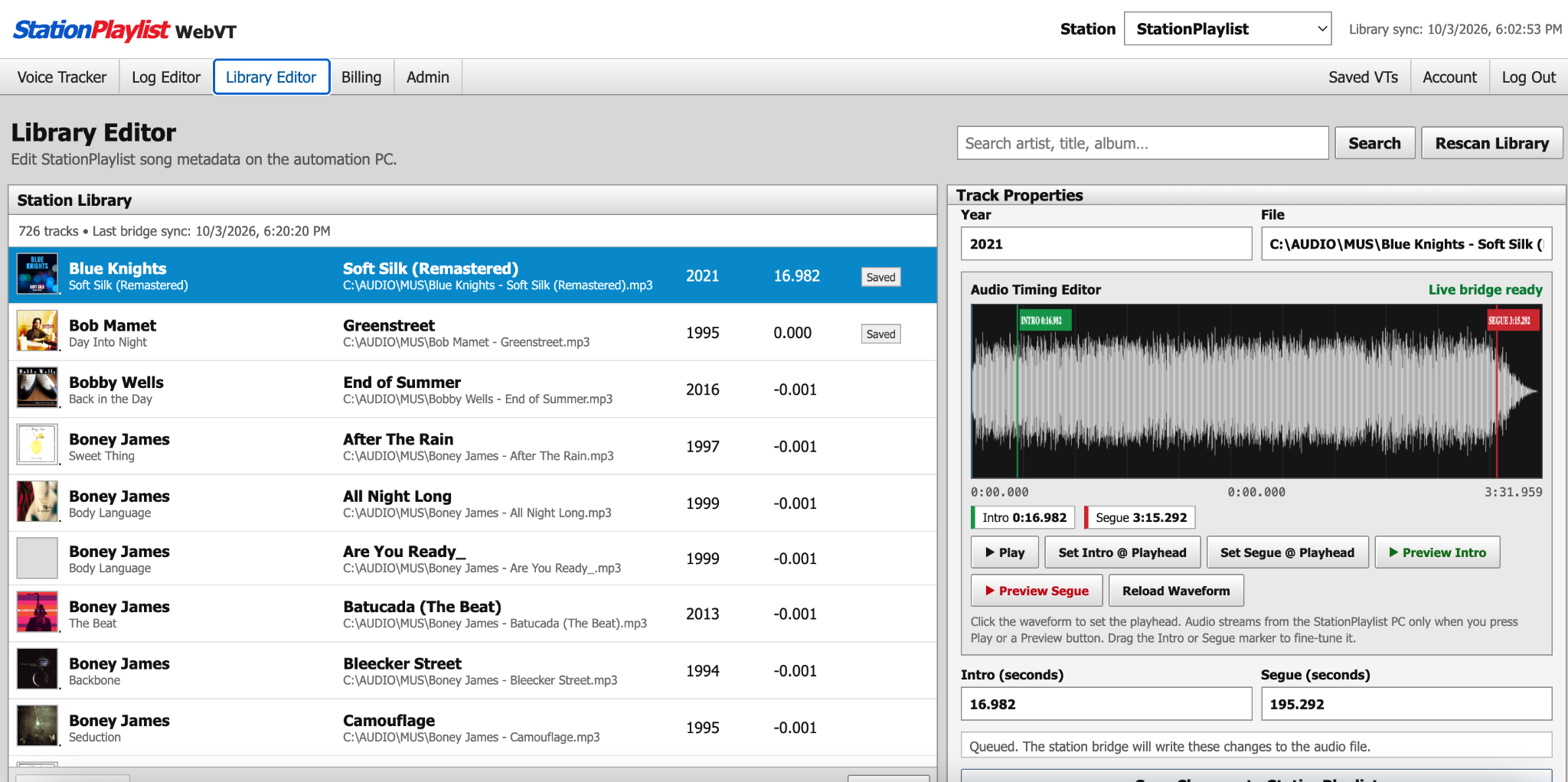
Task: Click the Segue 3:15.292 time chip
Action: point(1140,517)
